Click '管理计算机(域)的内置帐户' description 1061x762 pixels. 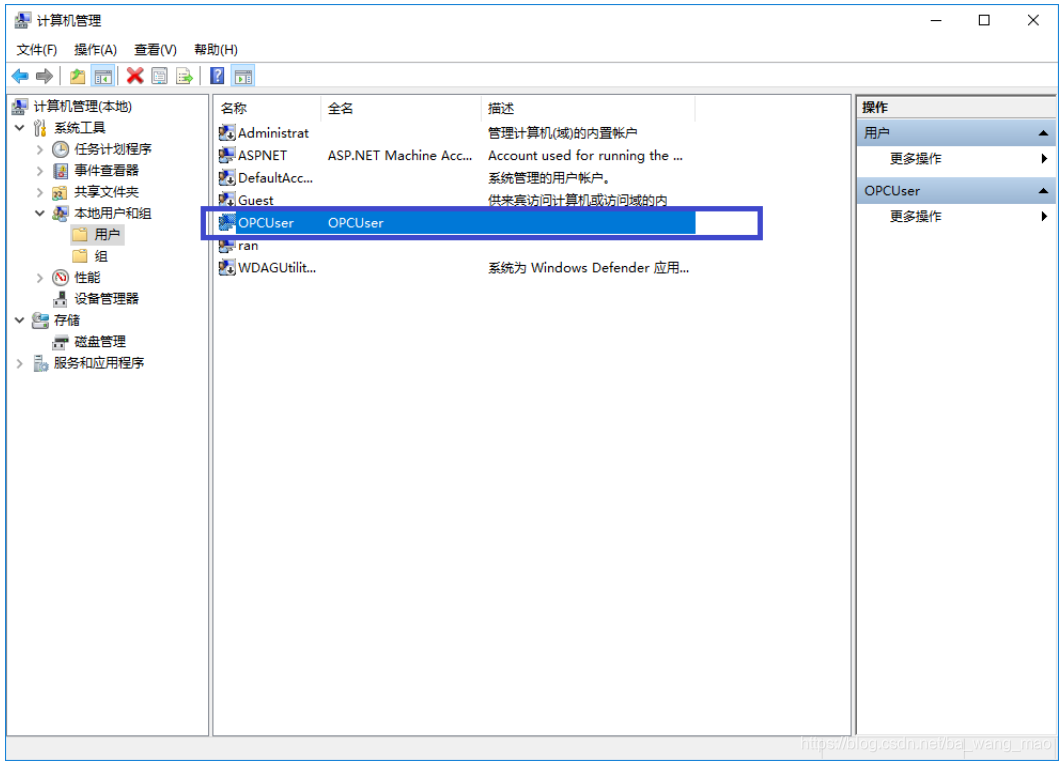[x=562, y=133]
